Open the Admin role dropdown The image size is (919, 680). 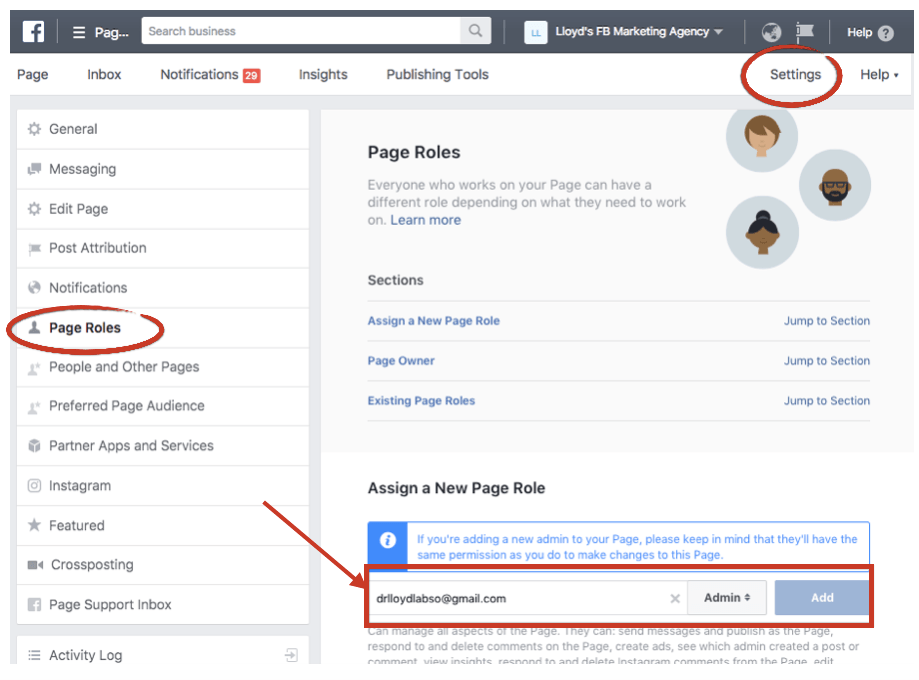point(727,598)
